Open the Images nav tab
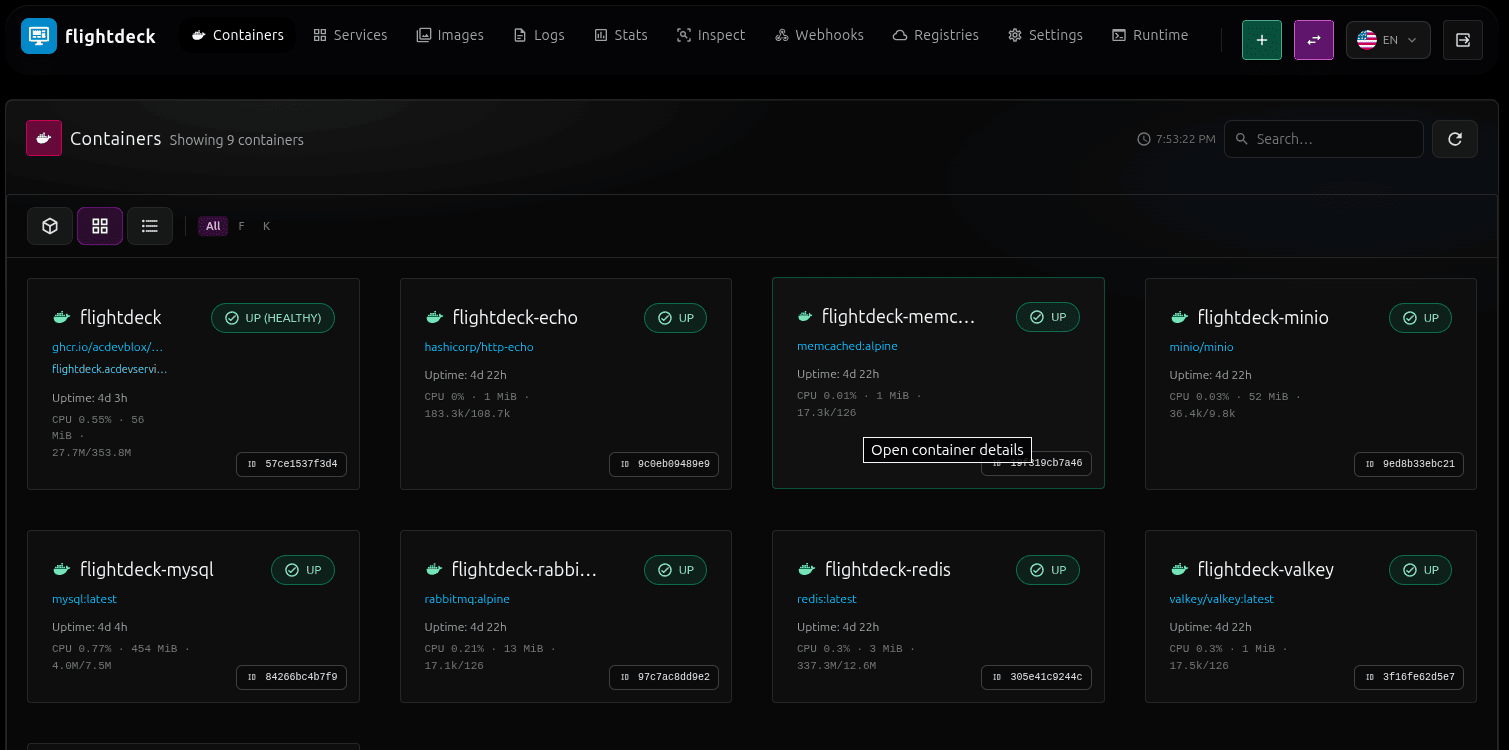 tap(450, 35)
